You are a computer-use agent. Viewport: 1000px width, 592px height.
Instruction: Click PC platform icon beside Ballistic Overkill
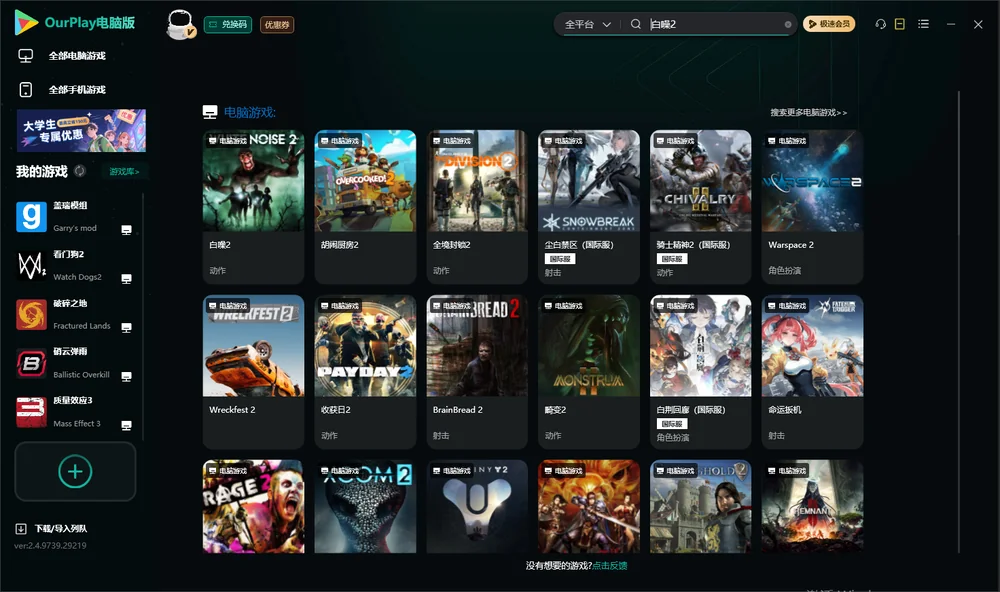[126, 376]
